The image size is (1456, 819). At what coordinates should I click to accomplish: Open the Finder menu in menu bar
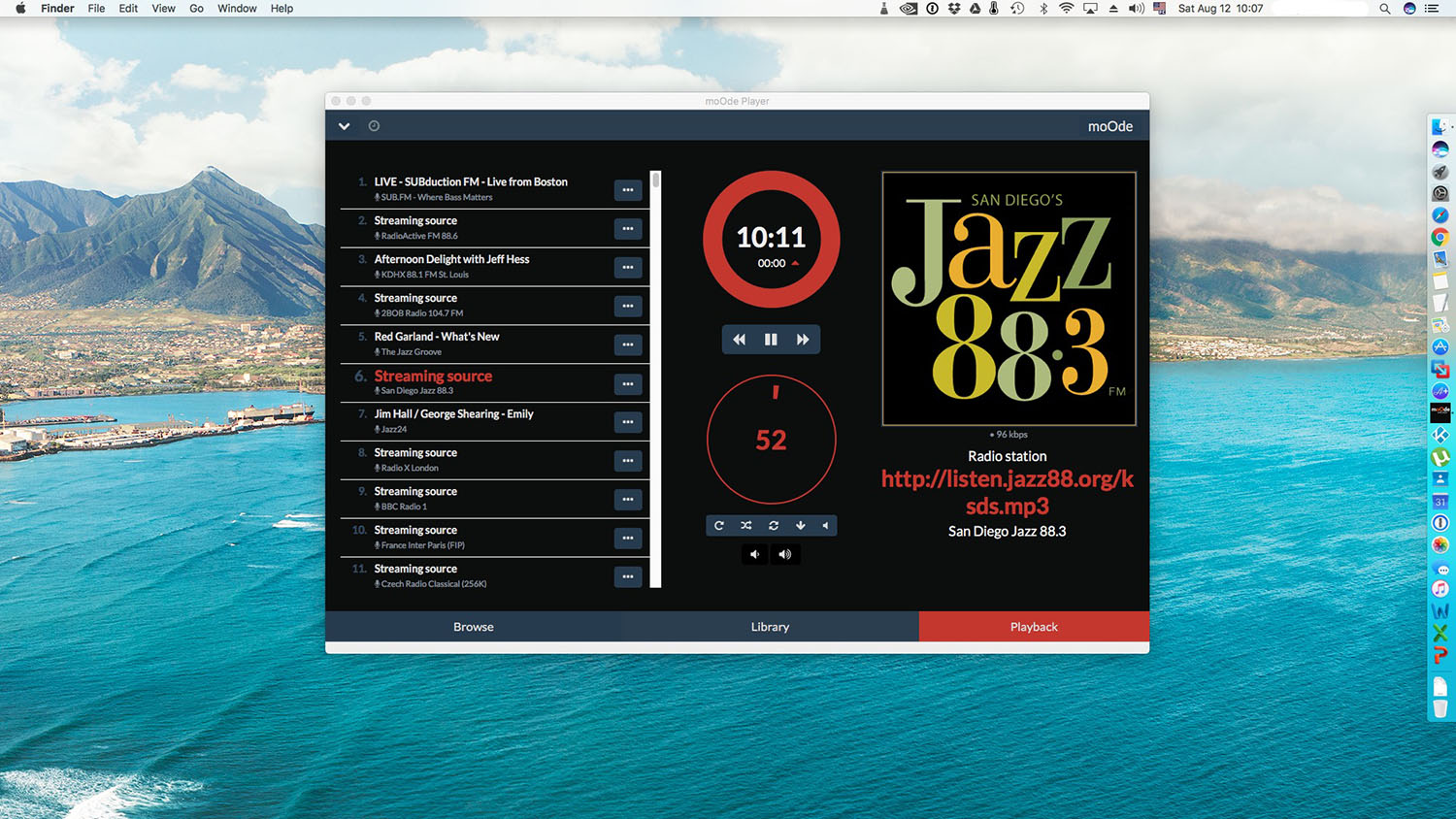point(57,9)
